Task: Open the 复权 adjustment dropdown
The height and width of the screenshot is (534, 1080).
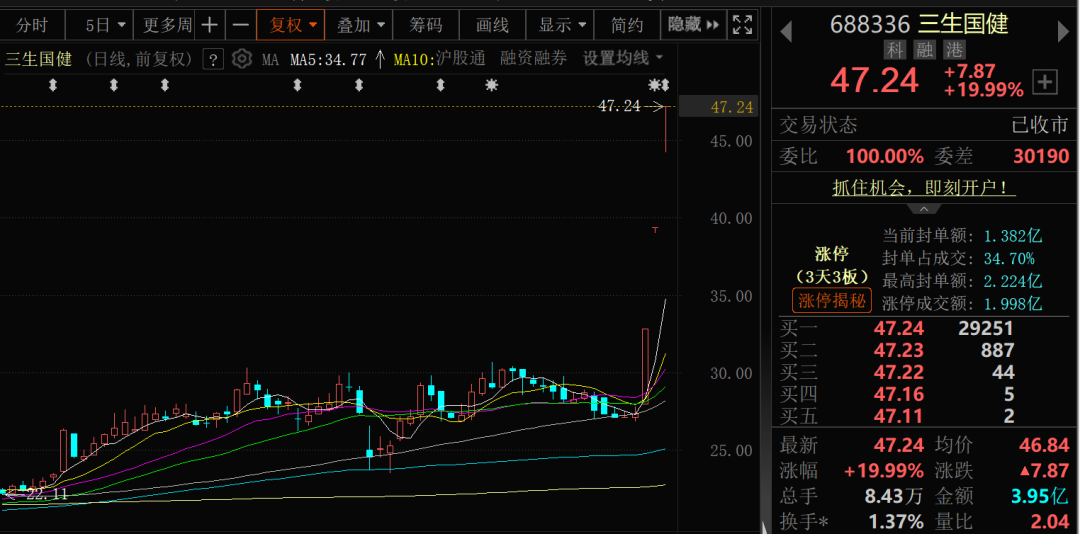Action: click(292, 25)
